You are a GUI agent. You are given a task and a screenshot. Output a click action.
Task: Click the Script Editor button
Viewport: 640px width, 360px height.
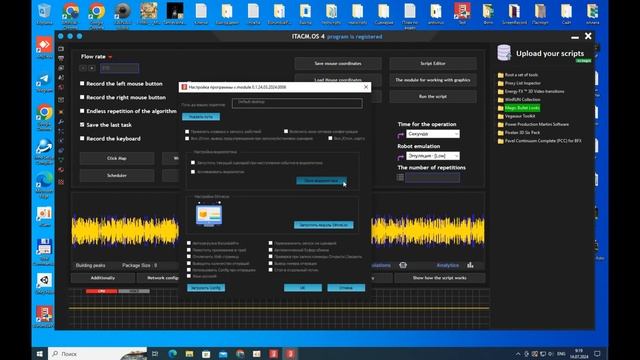pyautogui.click(x=433, y=63)
